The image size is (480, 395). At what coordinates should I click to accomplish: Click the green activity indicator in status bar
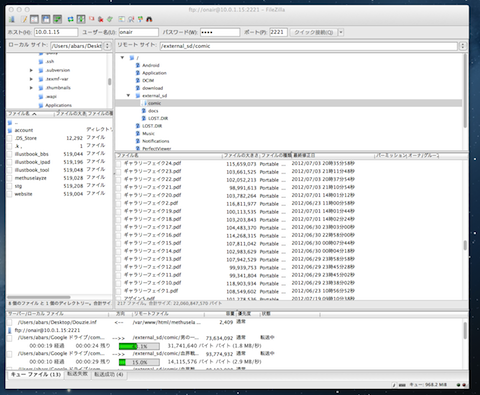click(x=458, y=385)
